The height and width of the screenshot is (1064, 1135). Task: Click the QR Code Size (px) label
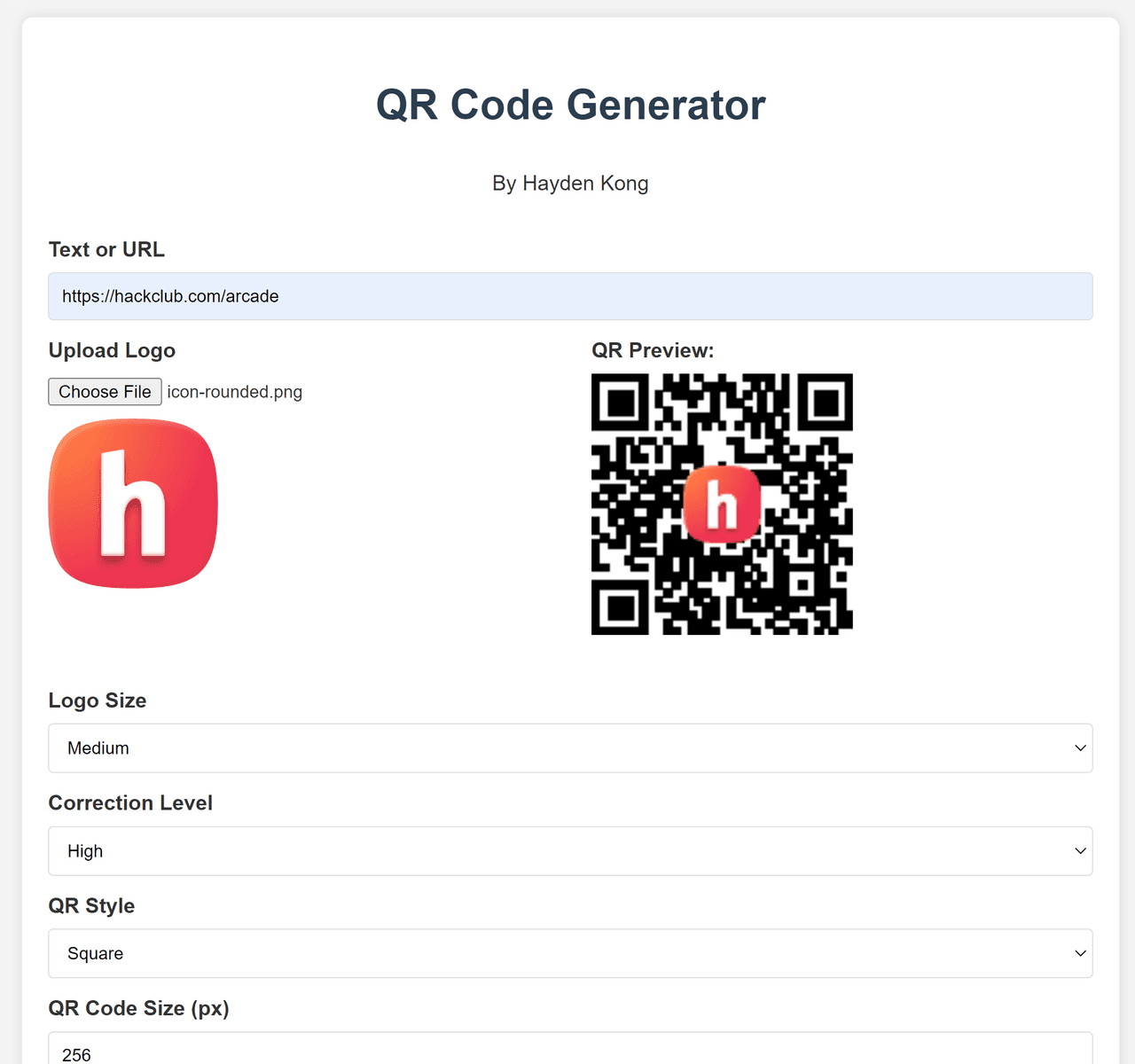pos(139,1008)
